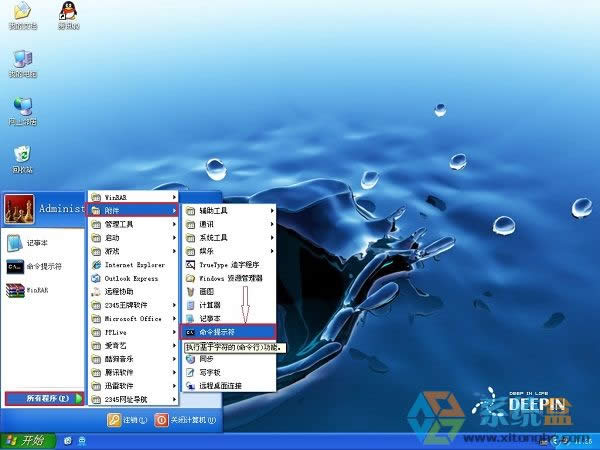Image resolution: width=600 pixels, height=450 pixels.
Task: Choose 画图 in accessories submenu
Action: point(206,292)
